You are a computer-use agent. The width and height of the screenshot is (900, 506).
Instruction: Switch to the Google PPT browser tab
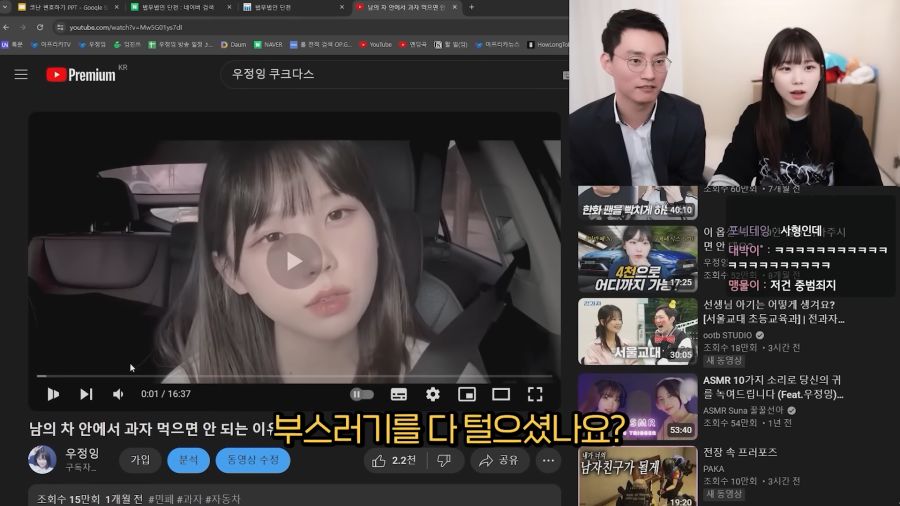click(x=67, y=7)
